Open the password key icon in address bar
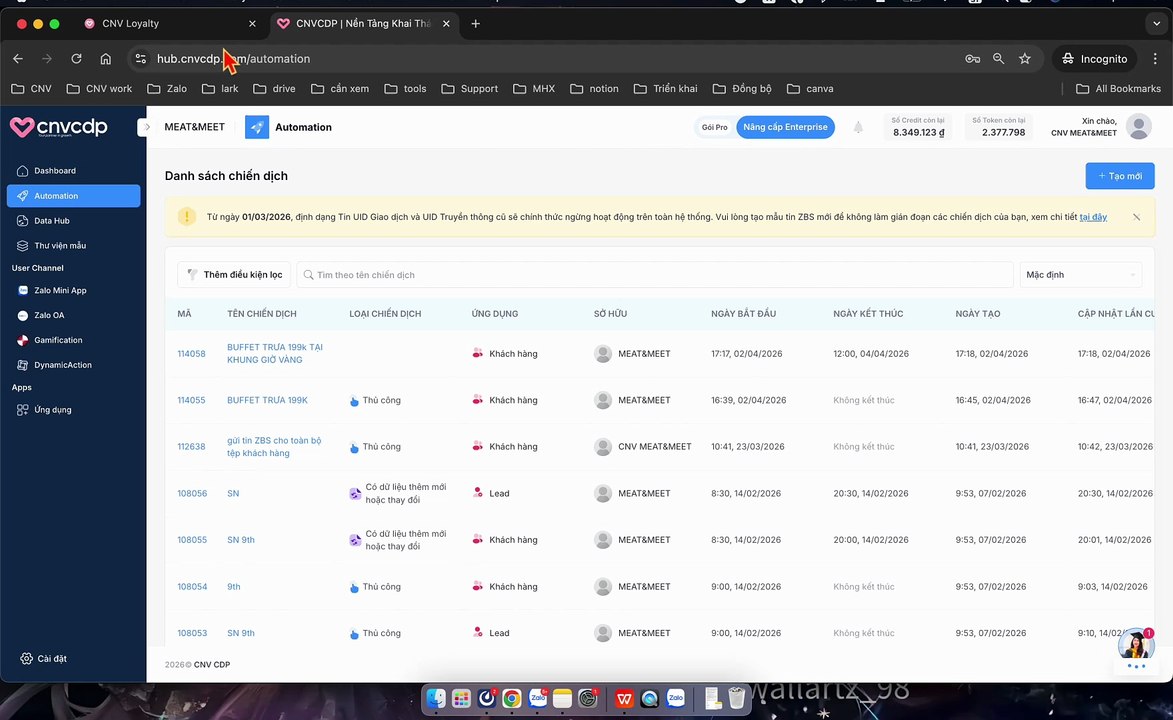This screenshot has width=1173, height=720. pos(972,58)
